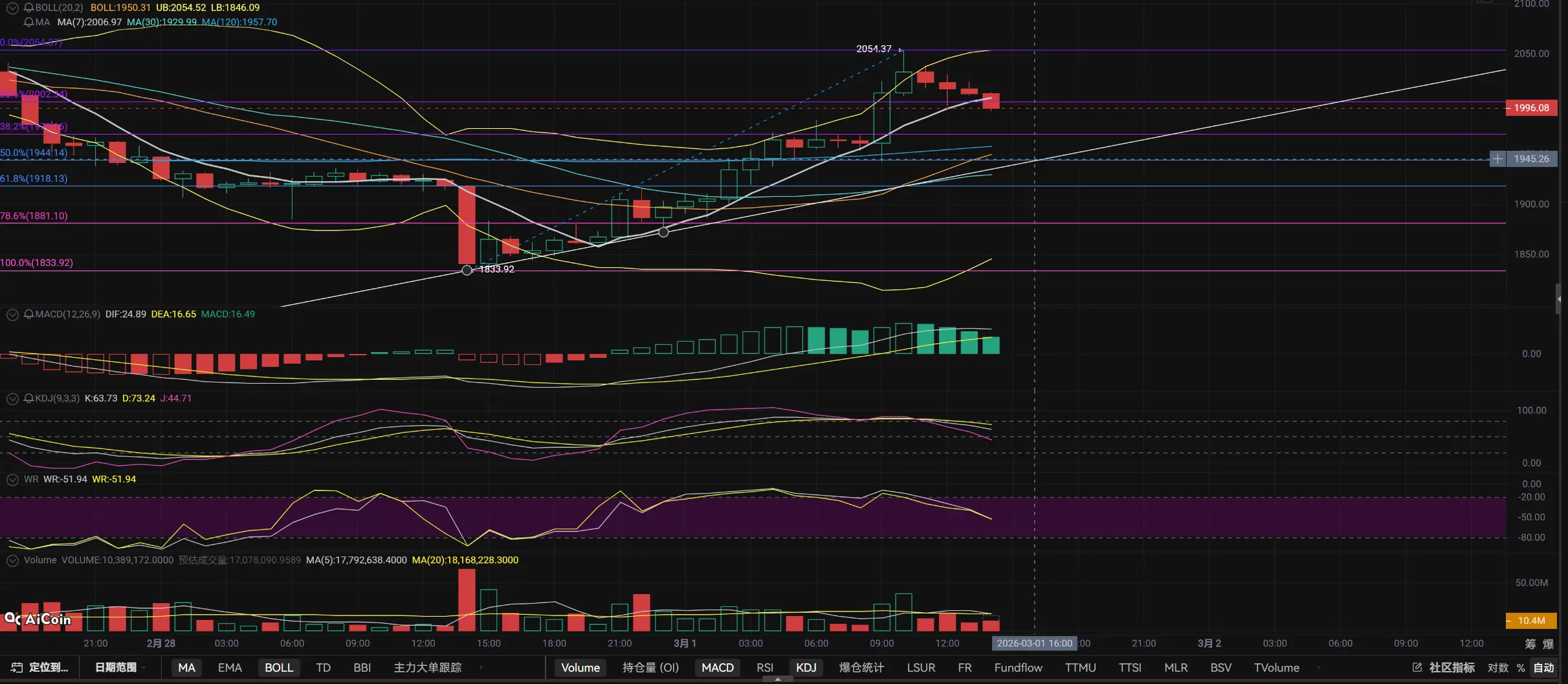Switch price scale to % percentage
Screen dimensions: 1568x684
1521,668
